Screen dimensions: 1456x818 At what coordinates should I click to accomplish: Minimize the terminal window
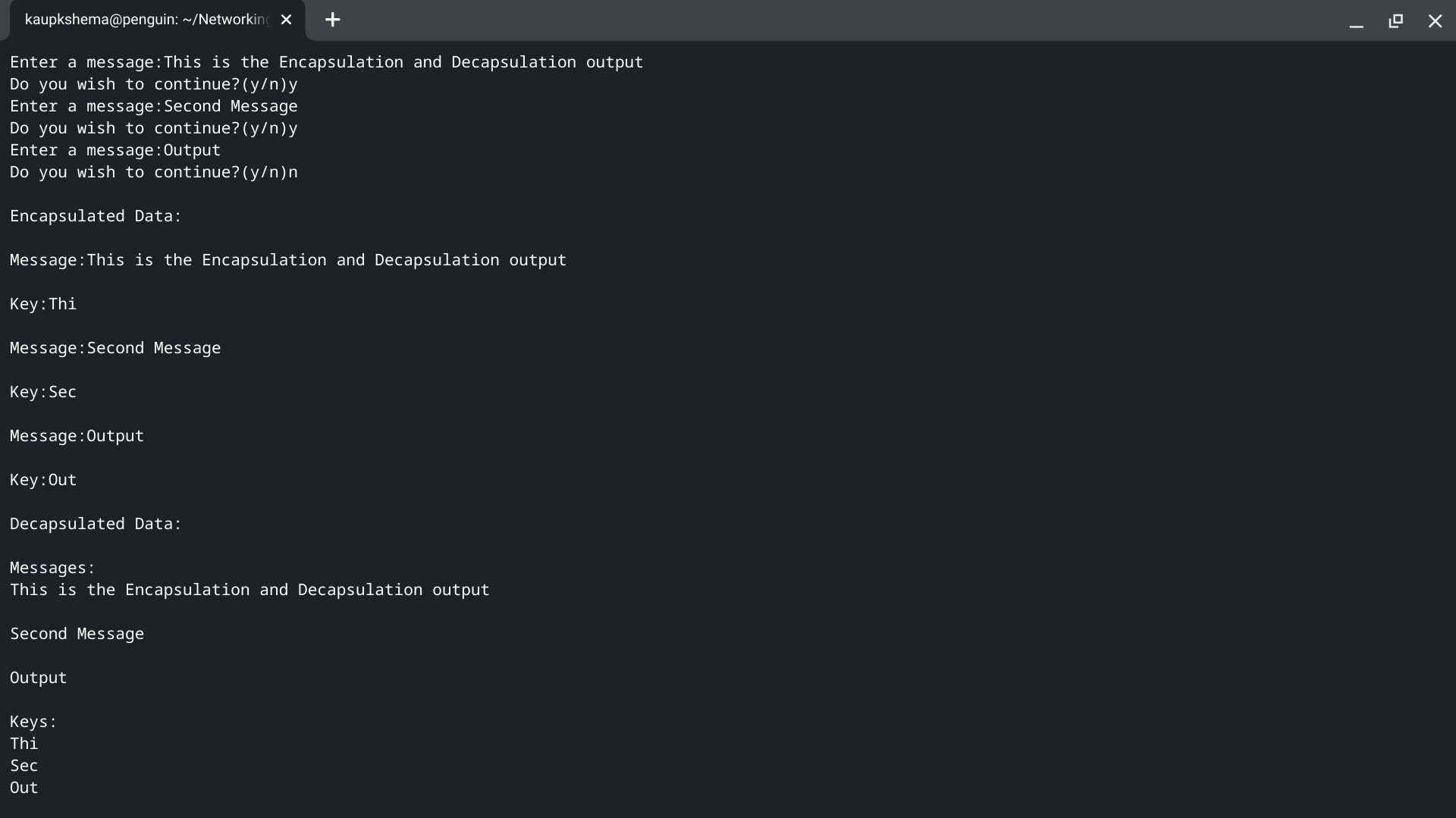(x=1356, y=21)
